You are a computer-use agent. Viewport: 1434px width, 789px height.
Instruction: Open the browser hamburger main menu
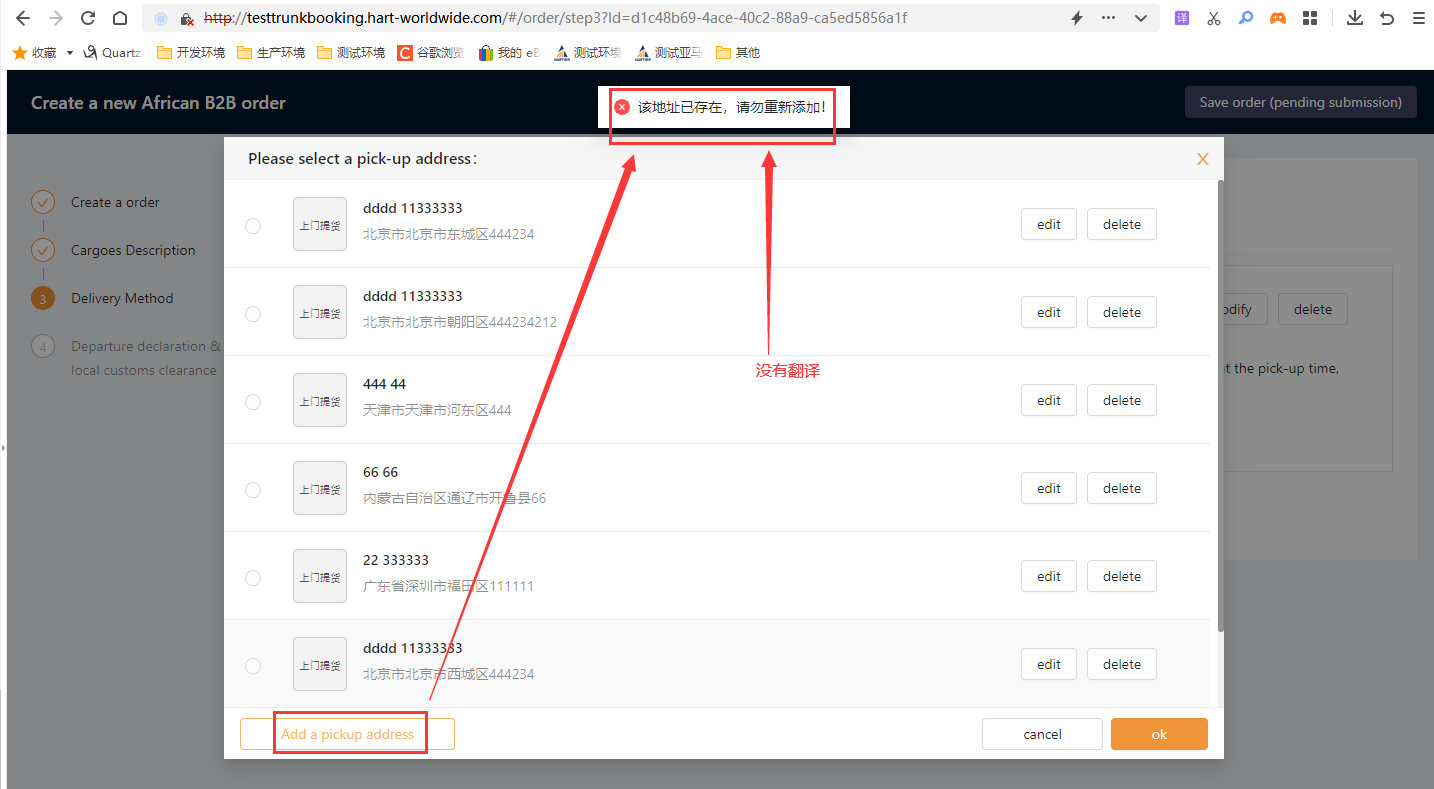click(x=1418, y=18)
